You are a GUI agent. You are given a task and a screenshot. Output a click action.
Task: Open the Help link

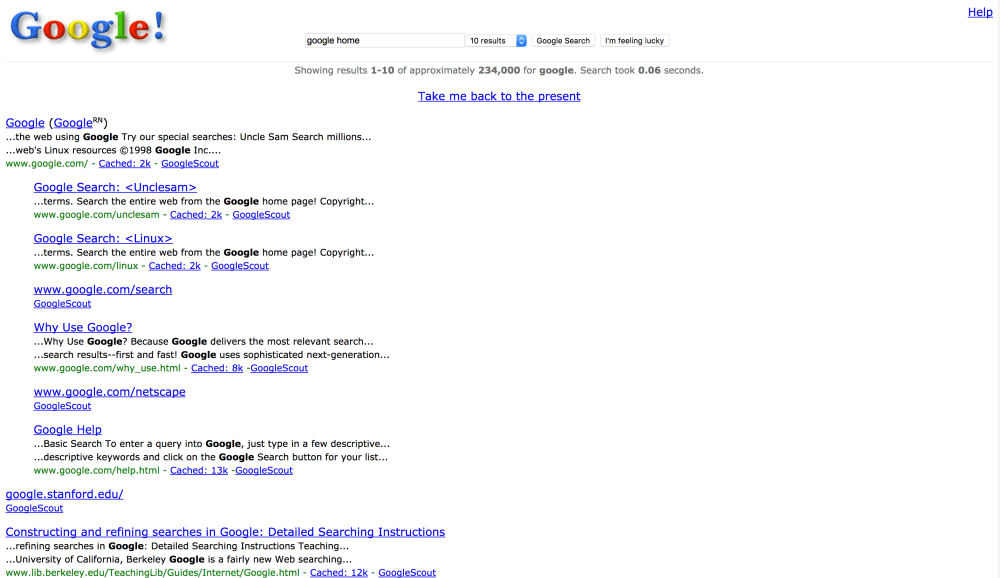(980, 12)
